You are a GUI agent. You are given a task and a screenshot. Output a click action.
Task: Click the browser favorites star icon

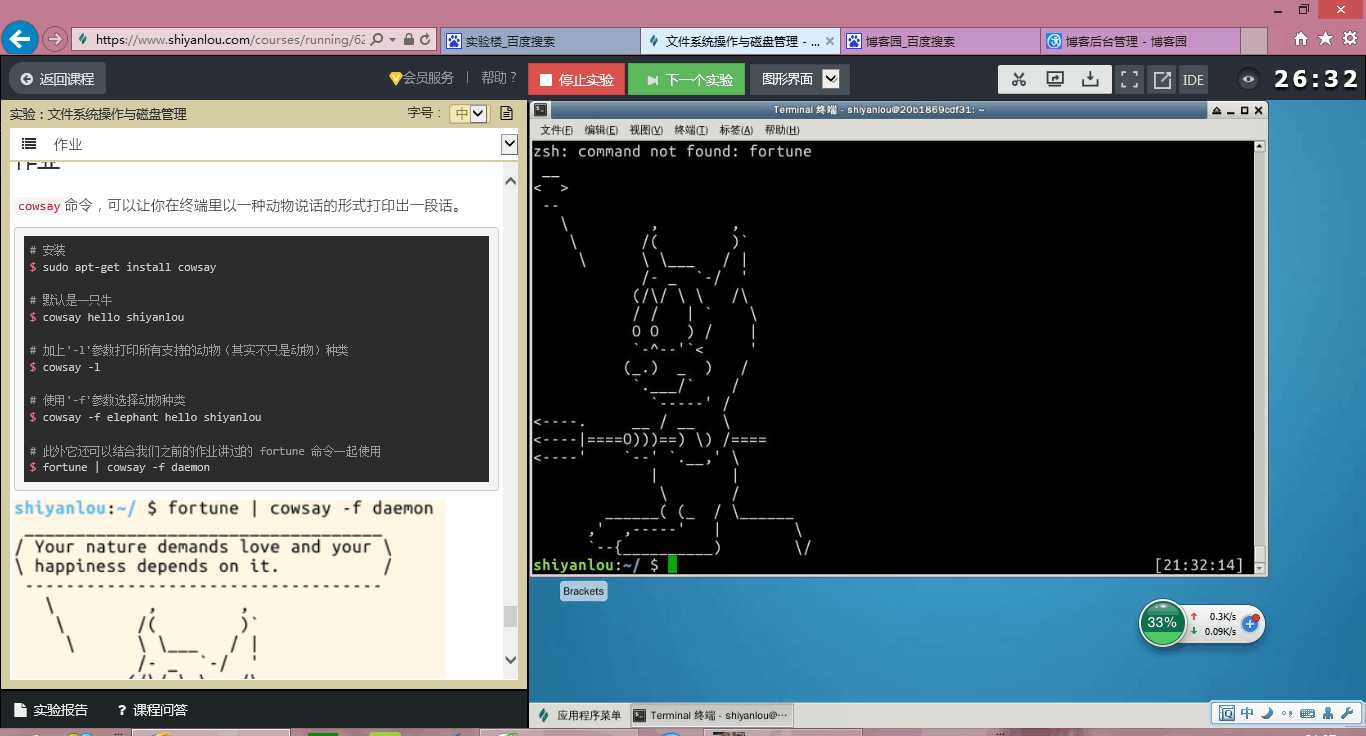pos(1325,39)
